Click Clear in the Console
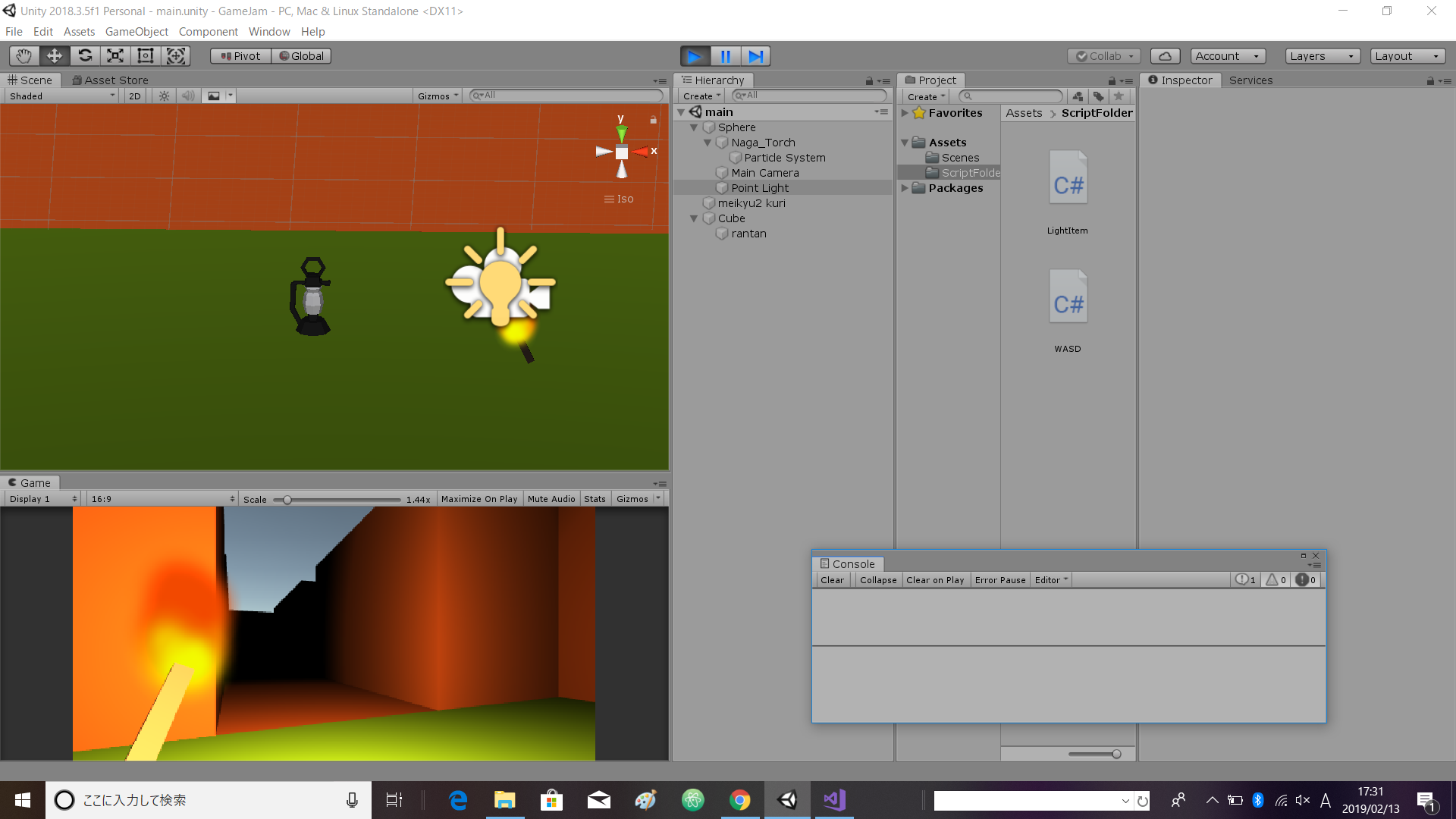This screenshot has width=1456, height=819. (x=832, y=580)
